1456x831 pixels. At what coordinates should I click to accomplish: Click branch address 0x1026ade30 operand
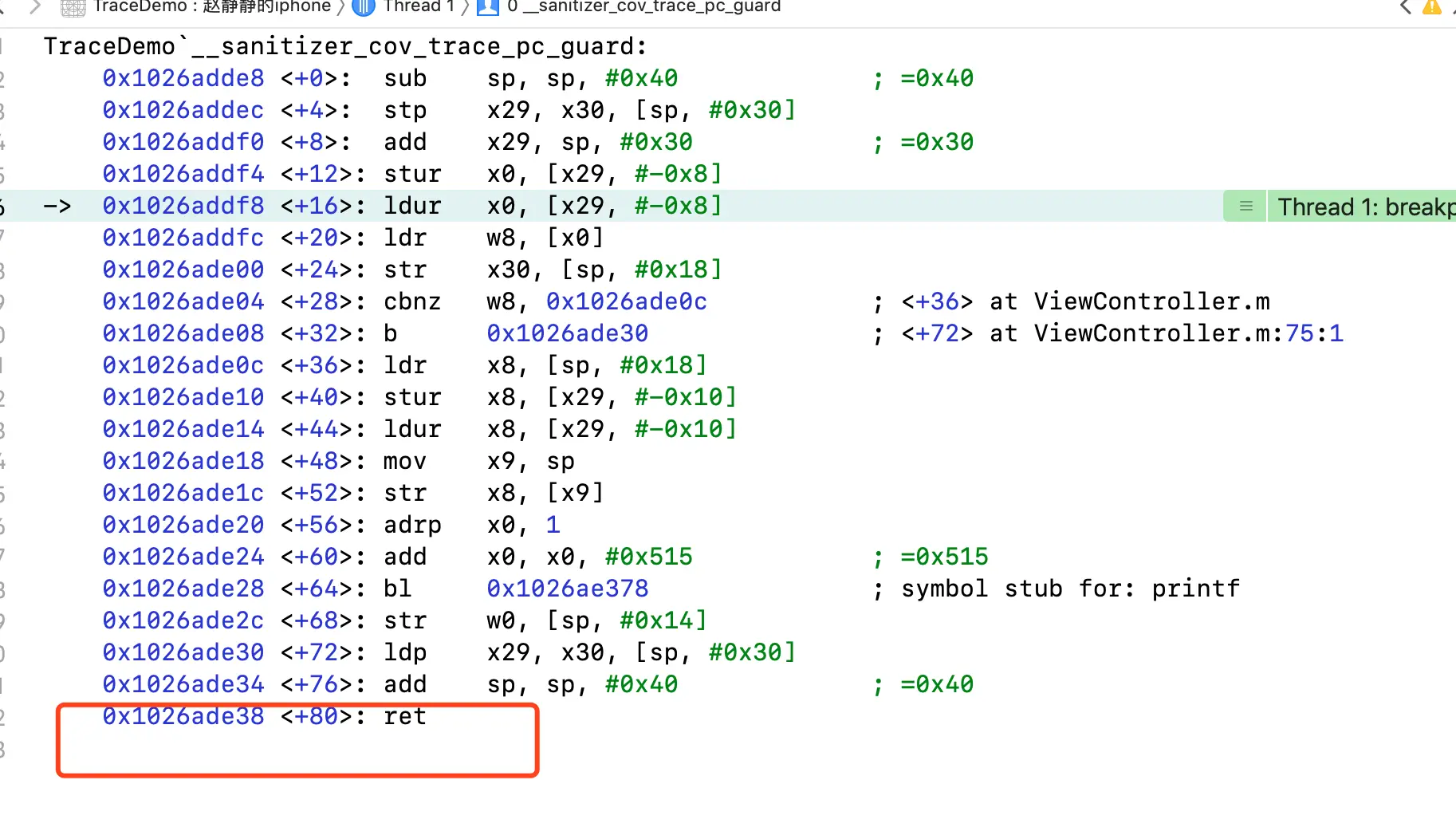[x=568, y=333]
